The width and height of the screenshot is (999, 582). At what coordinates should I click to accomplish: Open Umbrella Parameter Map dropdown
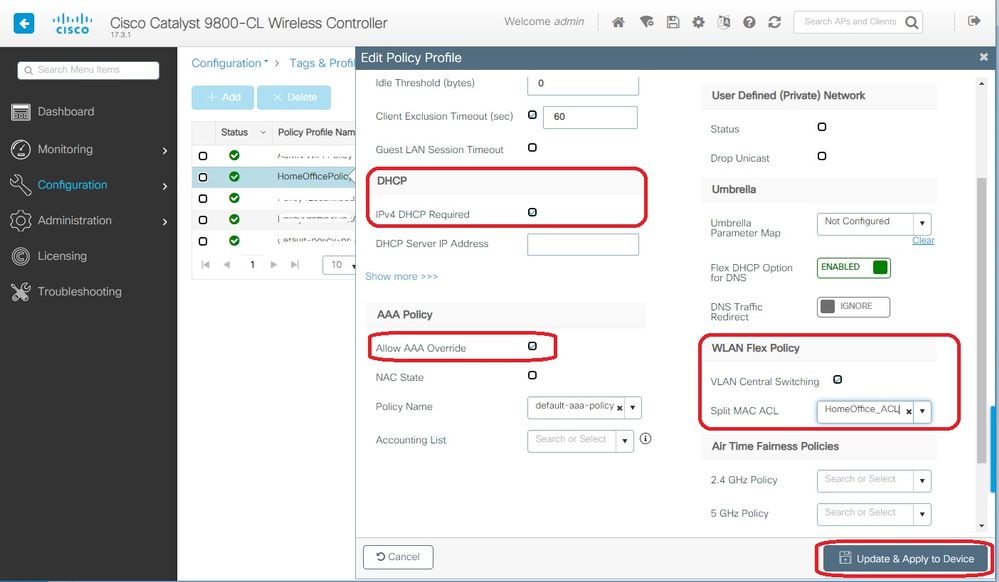point(874,223)
